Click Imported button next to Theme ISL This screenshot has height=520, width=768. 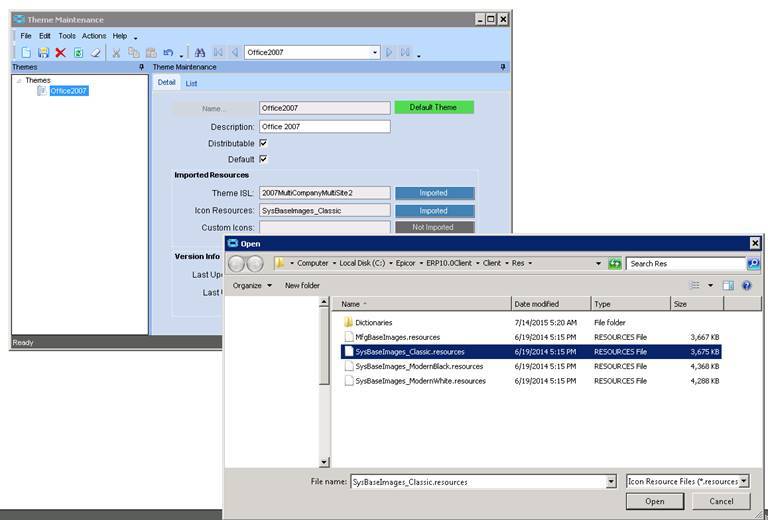click(434, 193)
